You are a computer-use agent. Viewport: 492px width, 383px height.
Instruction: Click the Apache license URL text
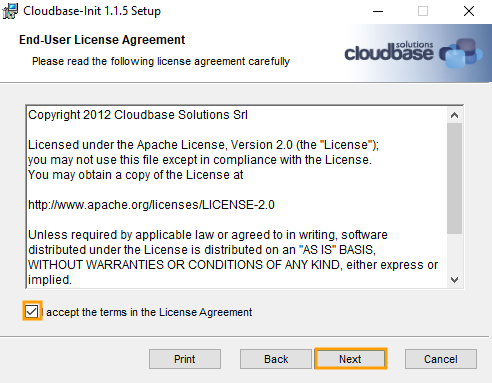point(151,204)
